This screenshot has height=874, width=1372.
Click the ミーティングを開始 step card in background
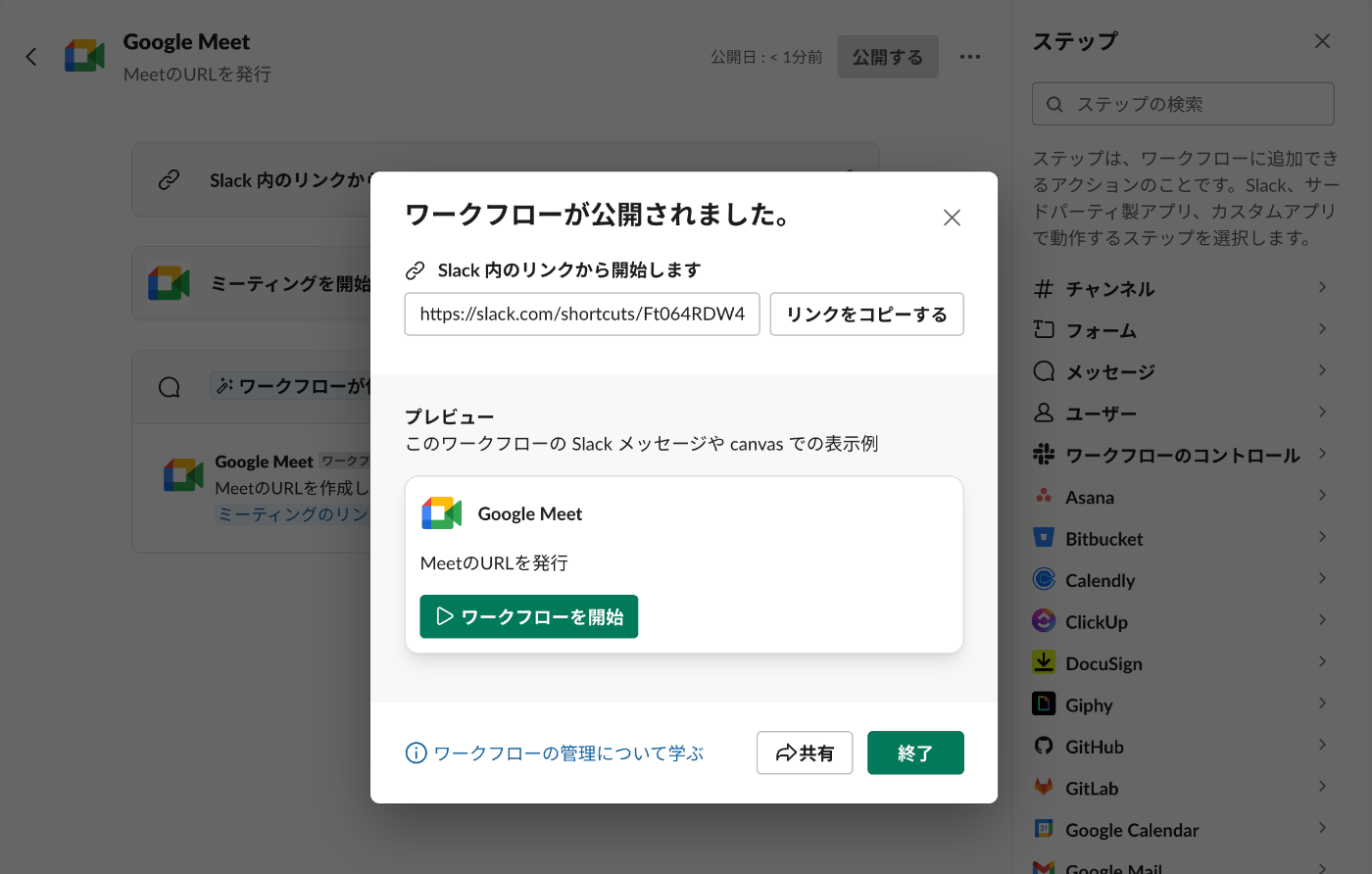(251, 283)
